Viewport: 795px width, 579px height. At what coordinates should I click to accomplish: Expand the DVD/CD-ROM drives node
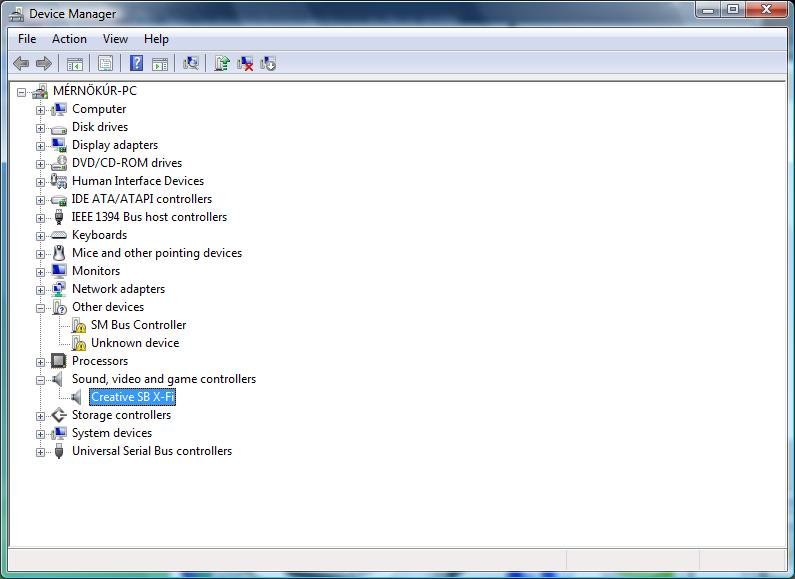(x=41, y=164)
